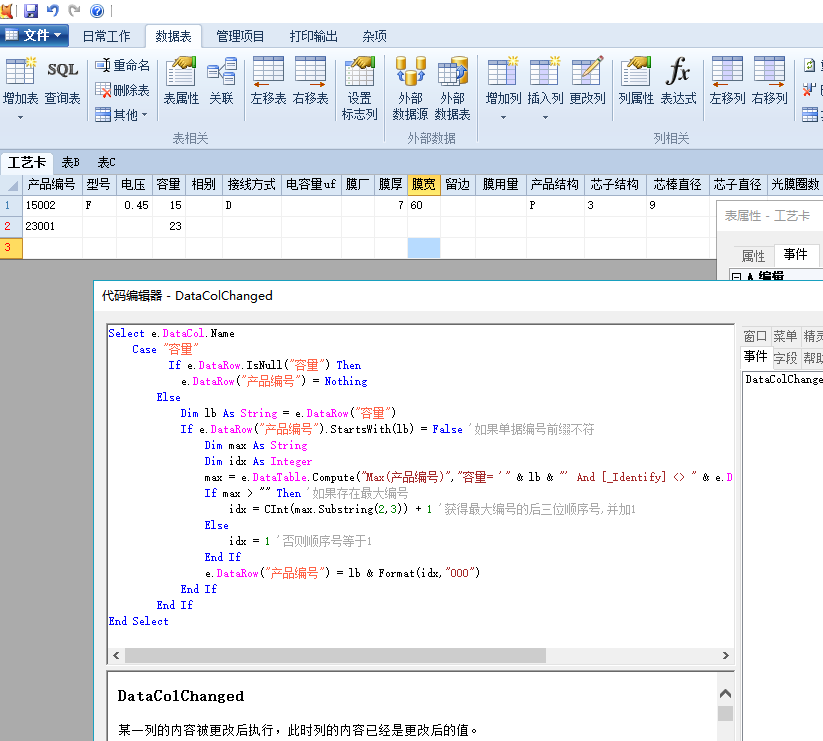Click 左移表 move table left
This screenshot has height=741, width=823.
click(x=268, y=81)
